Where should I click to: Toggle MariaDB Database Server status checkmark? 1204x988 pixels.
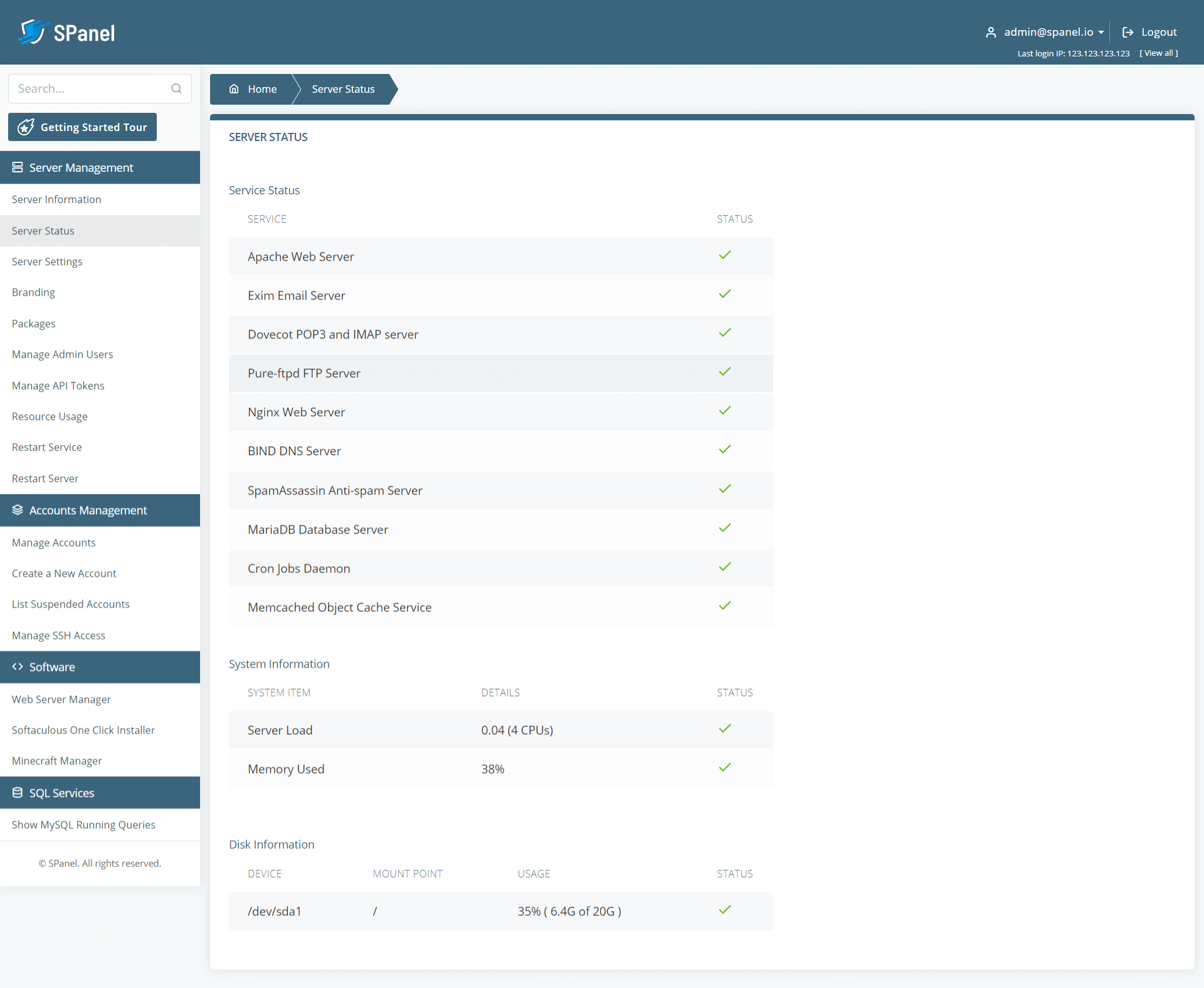[x=725, y=529]
